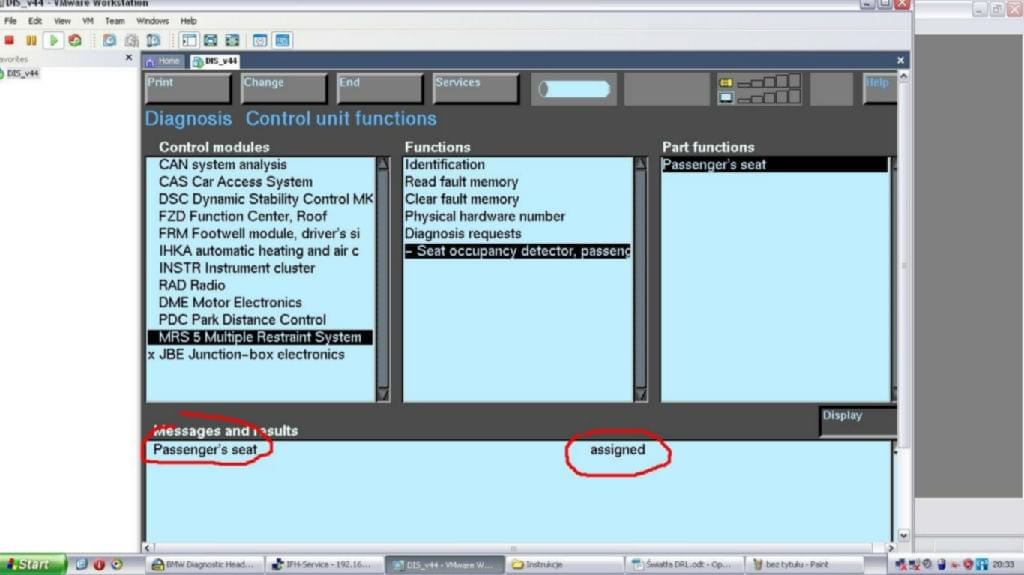Click the End button
Image resolution: width=1024 pixels, height=575 pixels.
click(379, 88)
